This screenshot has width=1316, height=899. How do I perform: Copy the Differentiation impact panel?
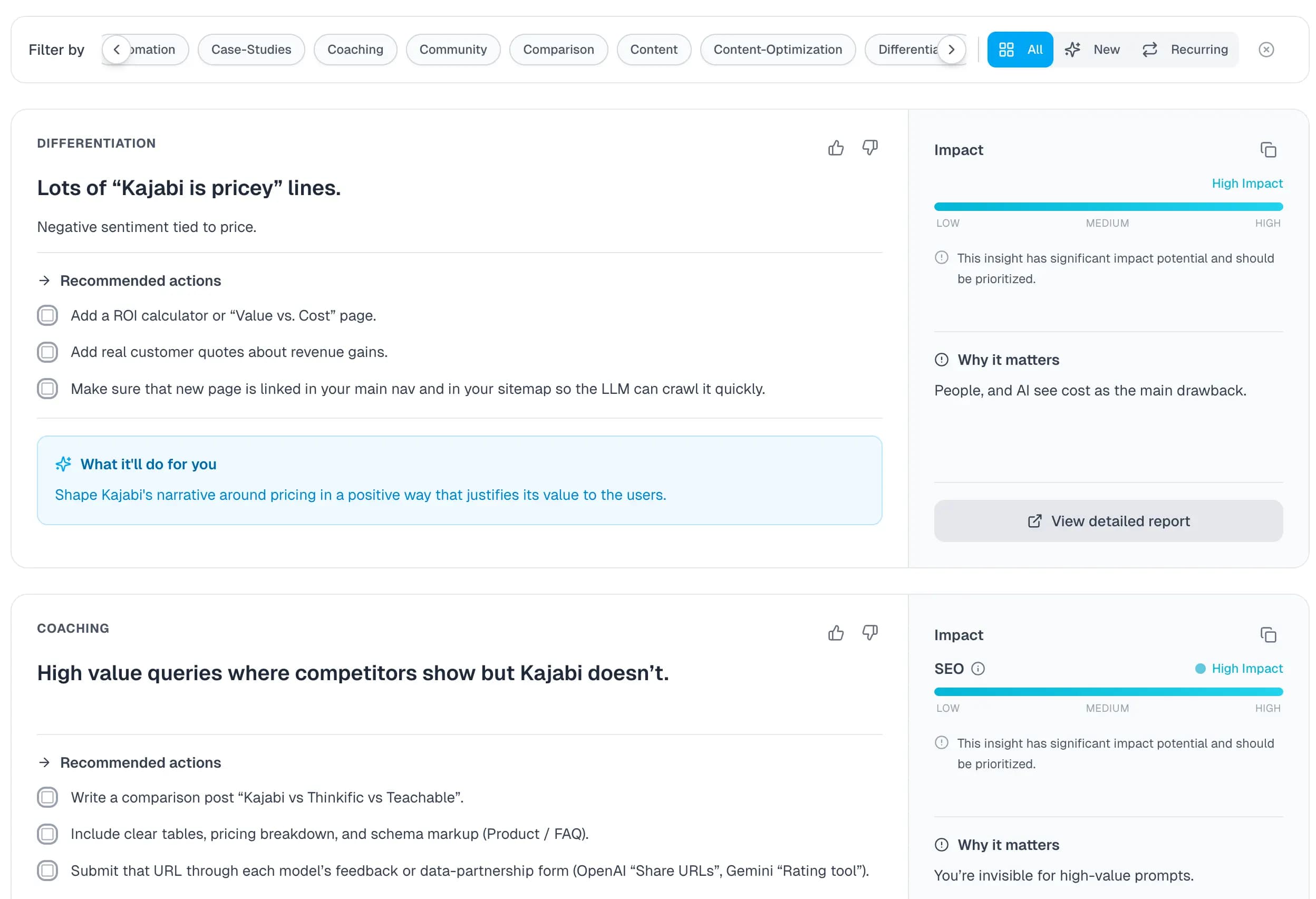pyautogui.click(x=1268, y=150)
